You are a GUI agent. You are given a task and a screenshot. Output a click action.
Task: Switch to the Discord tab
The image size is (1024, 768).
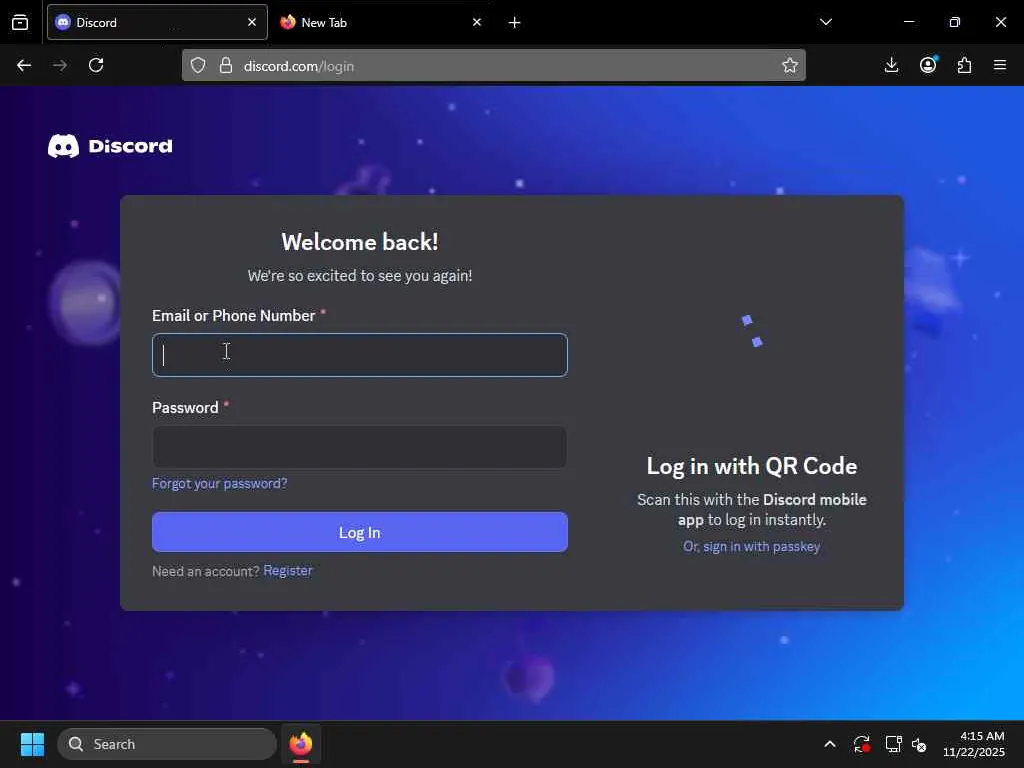tap(157, 22)
